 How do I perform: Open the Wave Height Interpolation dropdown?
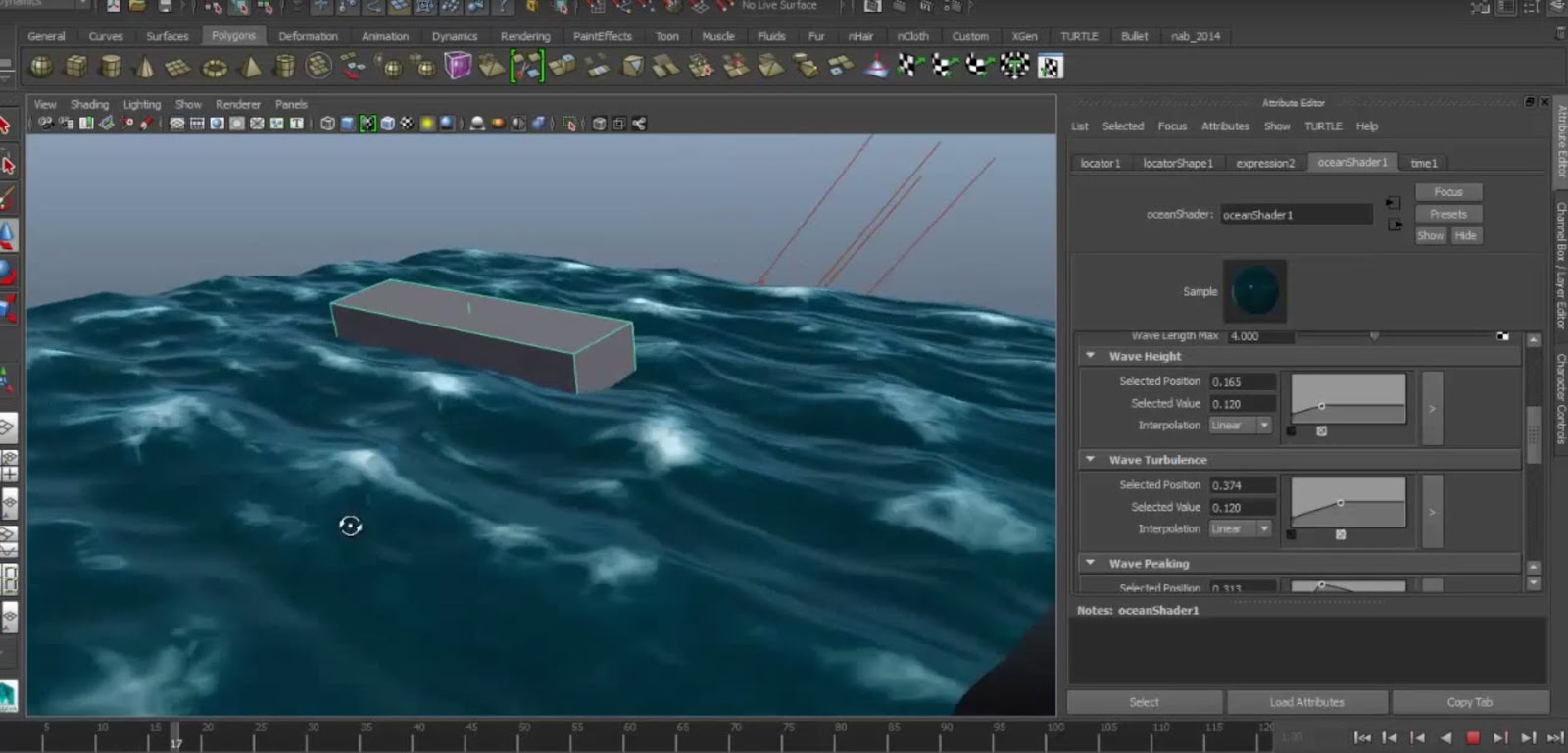click(x=1240, y=426)
